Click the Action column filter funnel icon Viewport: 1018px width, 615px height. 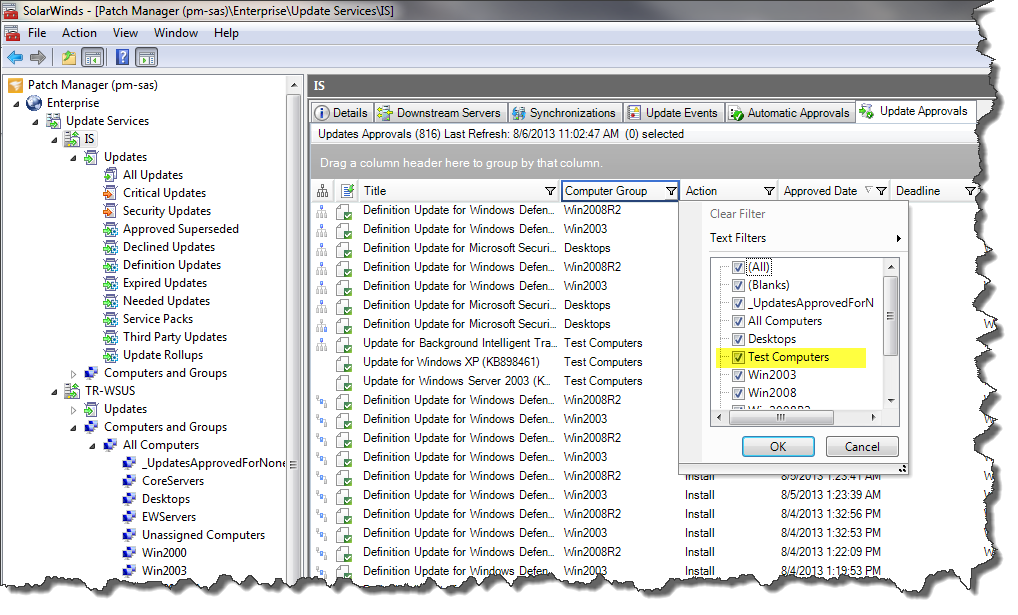tap(769, 191)
